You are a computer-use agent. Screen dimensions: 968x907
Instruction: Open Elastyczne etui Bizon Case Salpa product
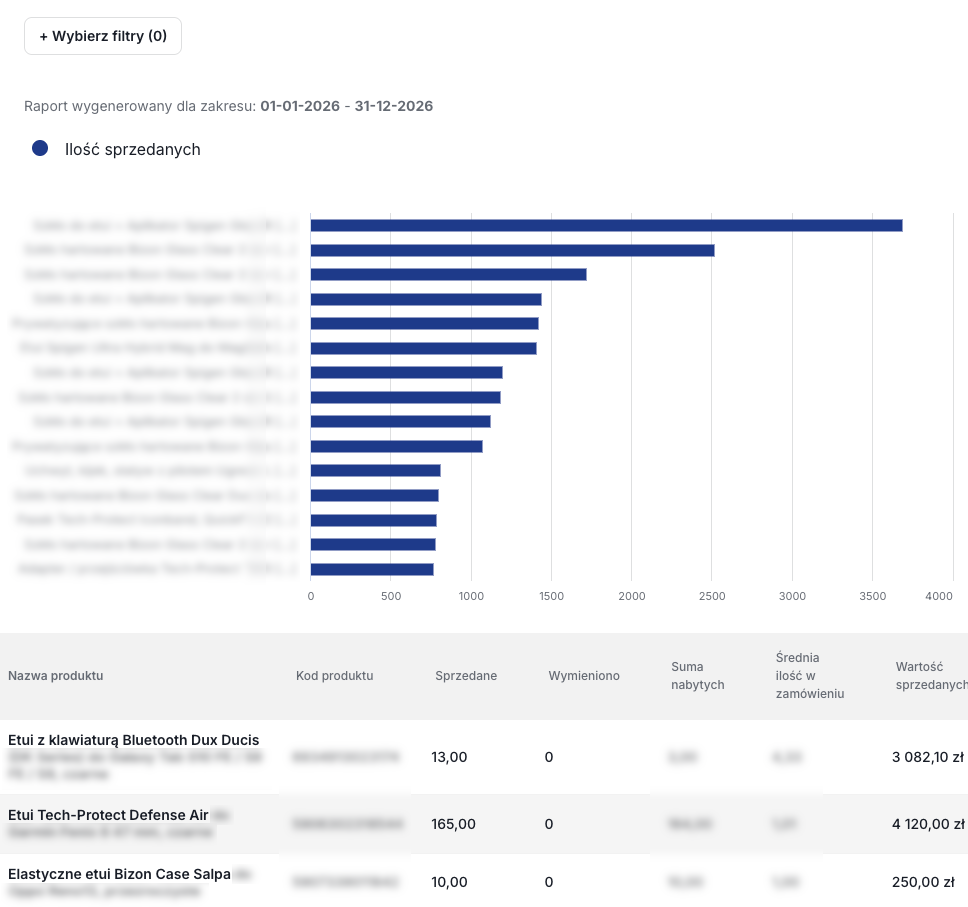coord(119,874)
